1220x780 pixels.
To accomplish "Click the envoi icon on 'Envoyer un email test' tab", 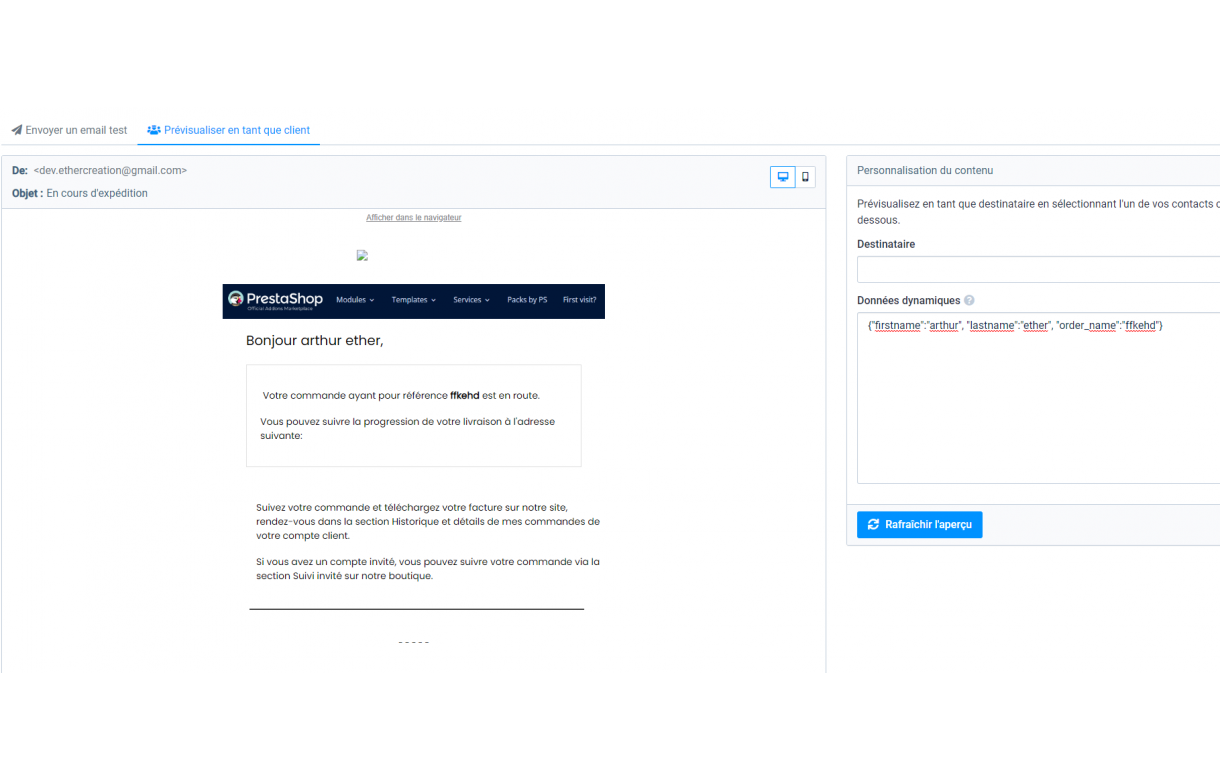I will (15, 129).
